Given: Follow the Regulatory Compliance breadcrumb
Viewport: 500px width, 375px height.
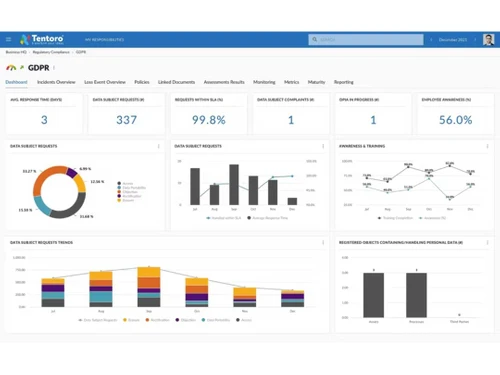Looking at the screenshot, I should [51, 52].
